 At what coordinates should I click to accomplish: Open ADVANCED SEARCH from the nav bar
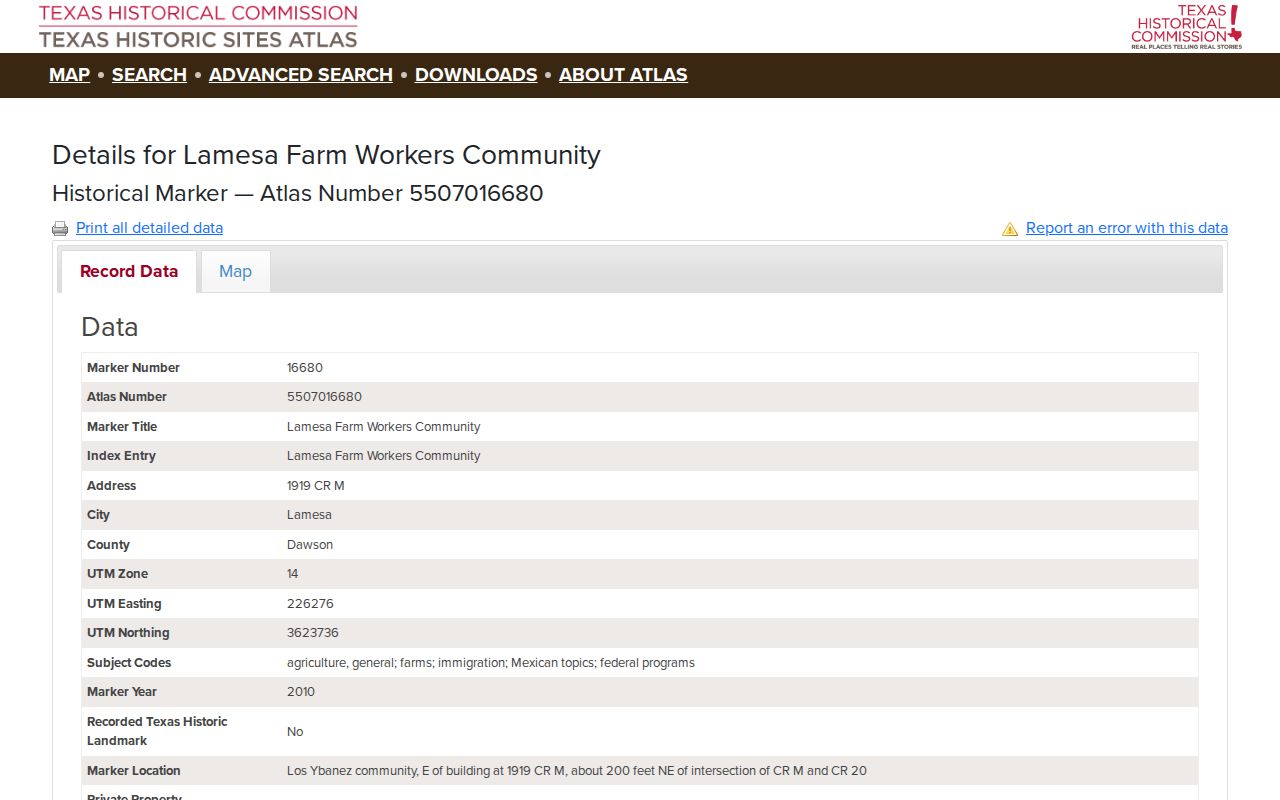(x=301, y=75)
